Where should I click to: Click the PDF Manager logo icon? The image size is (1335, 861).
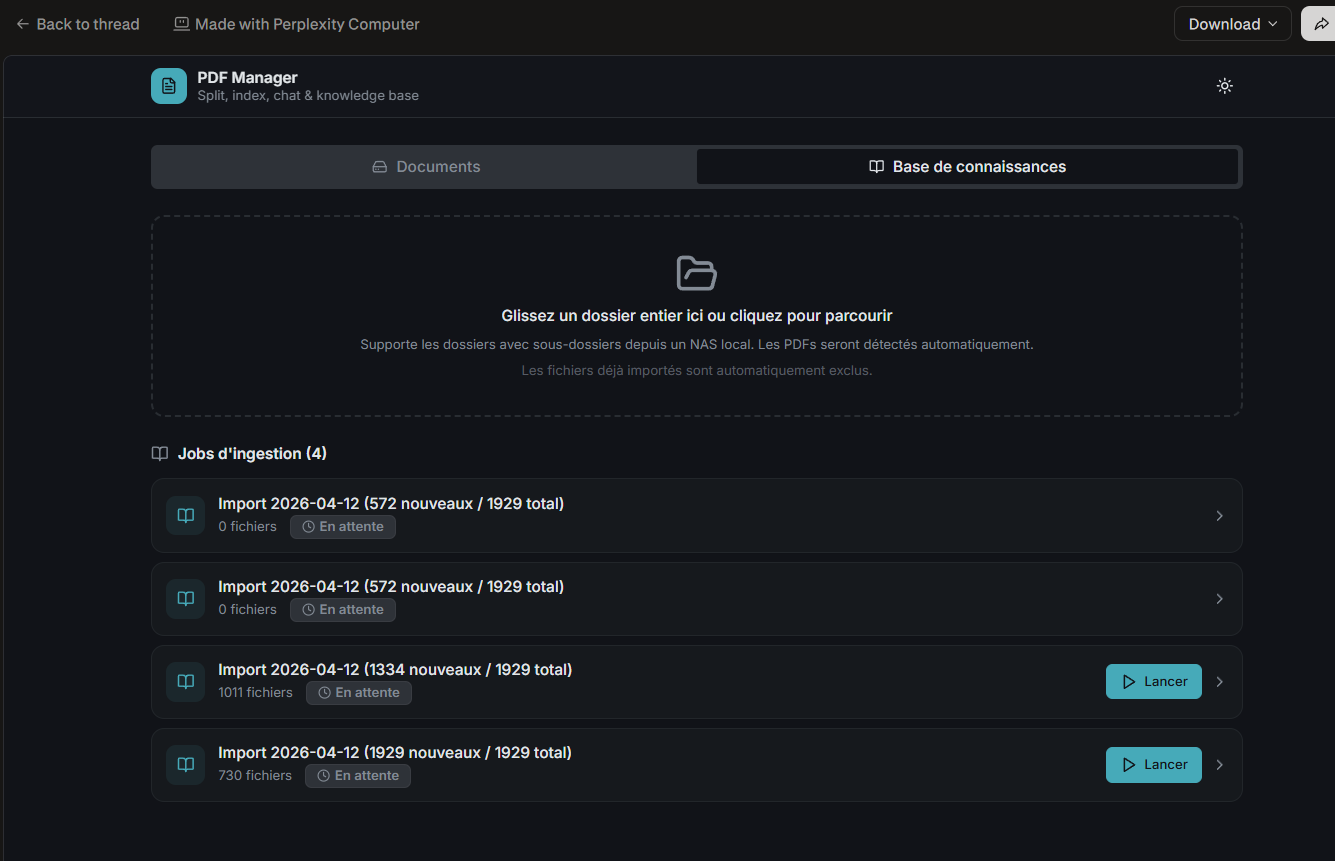(x=168, y=86)
